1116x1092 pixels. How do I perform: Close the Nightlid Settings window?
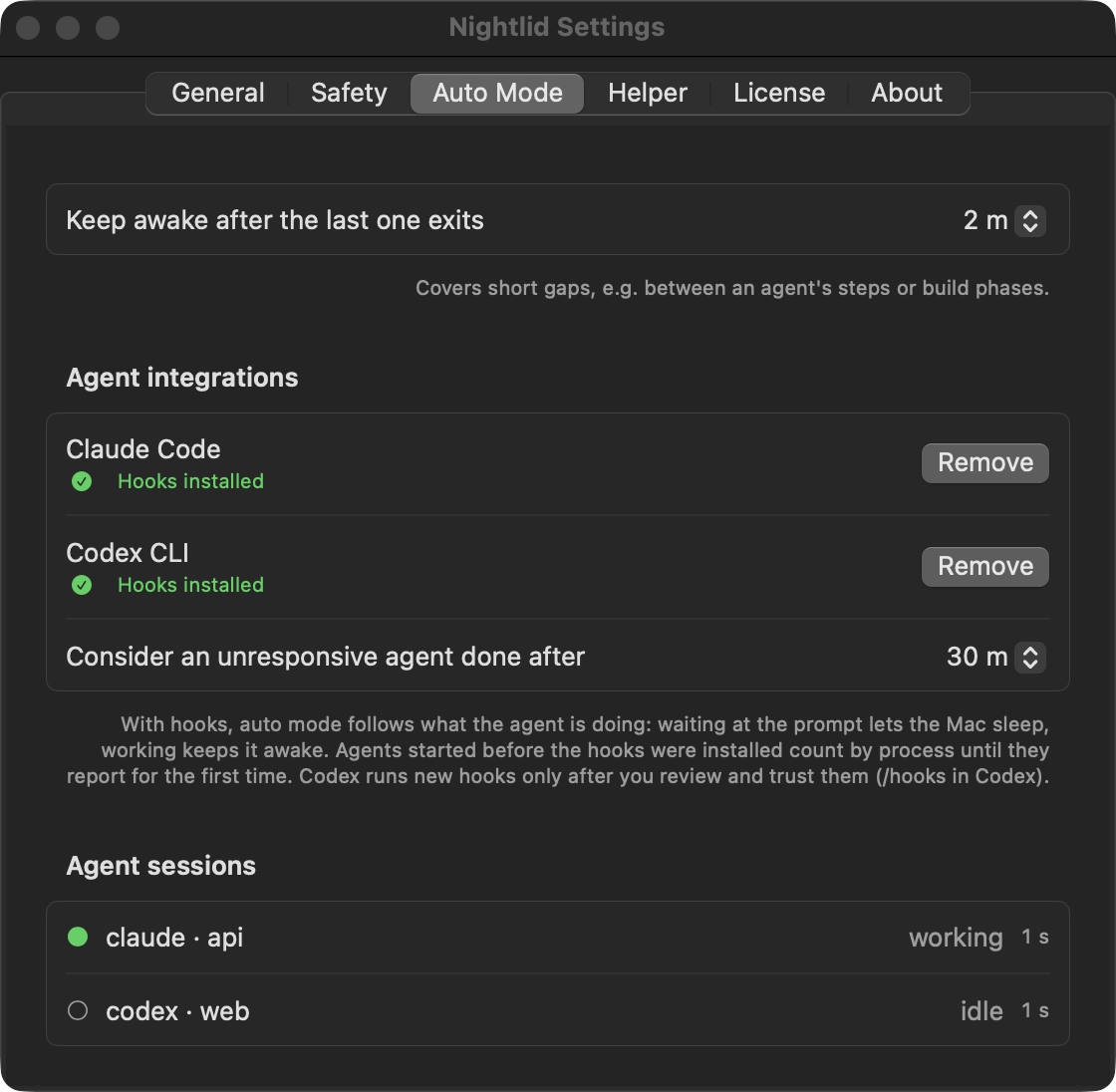coord(28,28)
